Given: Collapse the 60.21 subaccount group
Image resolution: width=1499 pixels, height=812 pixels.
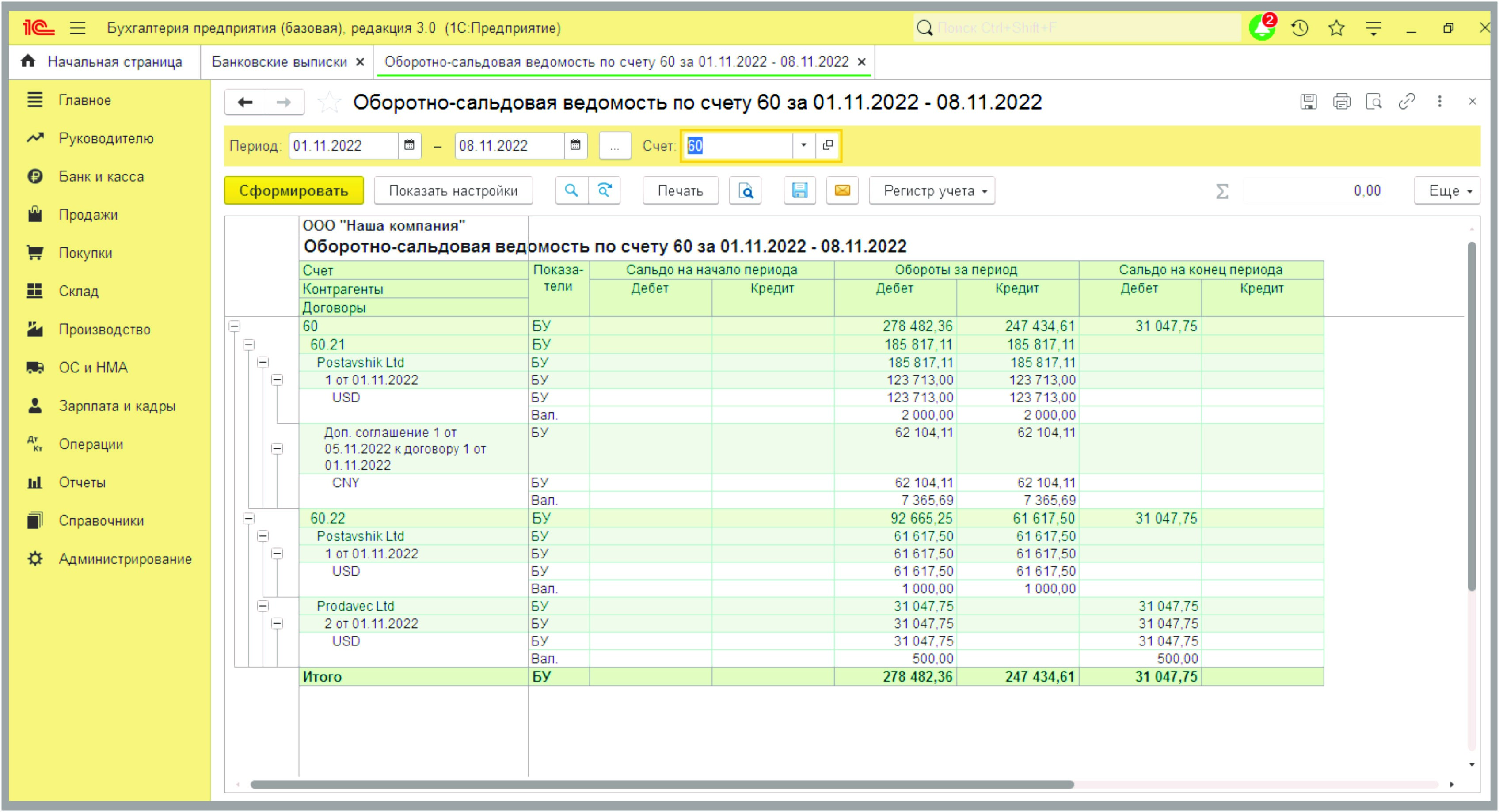Looking at the screenshot, I should click(248, 344).
